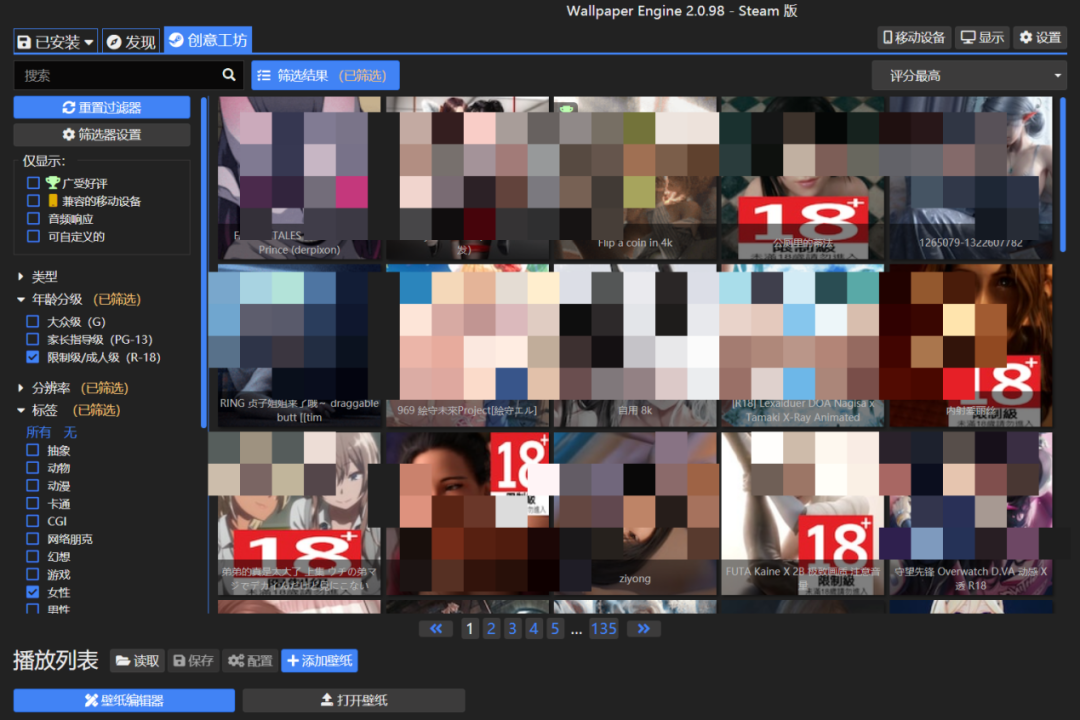Image resolution: width=1080 pixels, height=720 pixels.
Task: Enable 音频响应 checkbox
Action: [33, 218]
